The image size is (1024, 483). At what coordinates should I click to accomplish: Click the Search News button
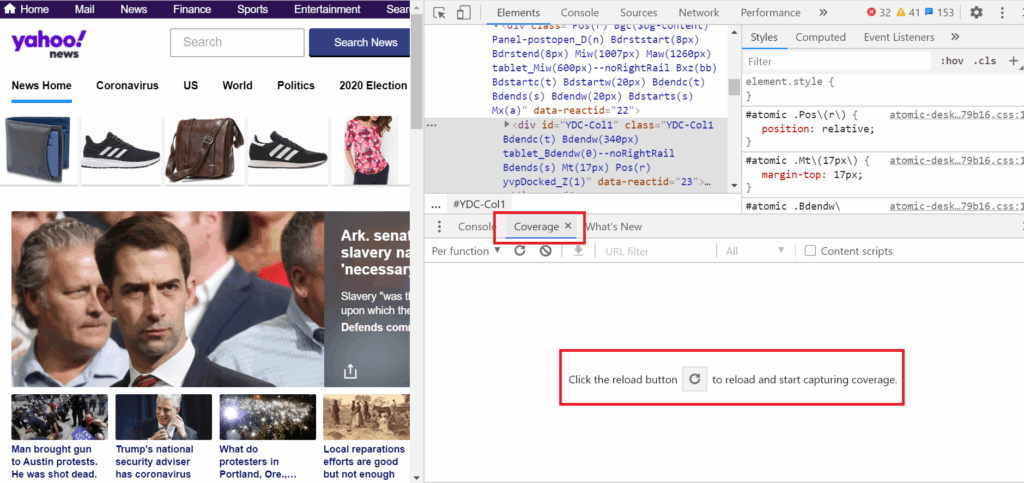pyautogui.click(x=360, y=42)
